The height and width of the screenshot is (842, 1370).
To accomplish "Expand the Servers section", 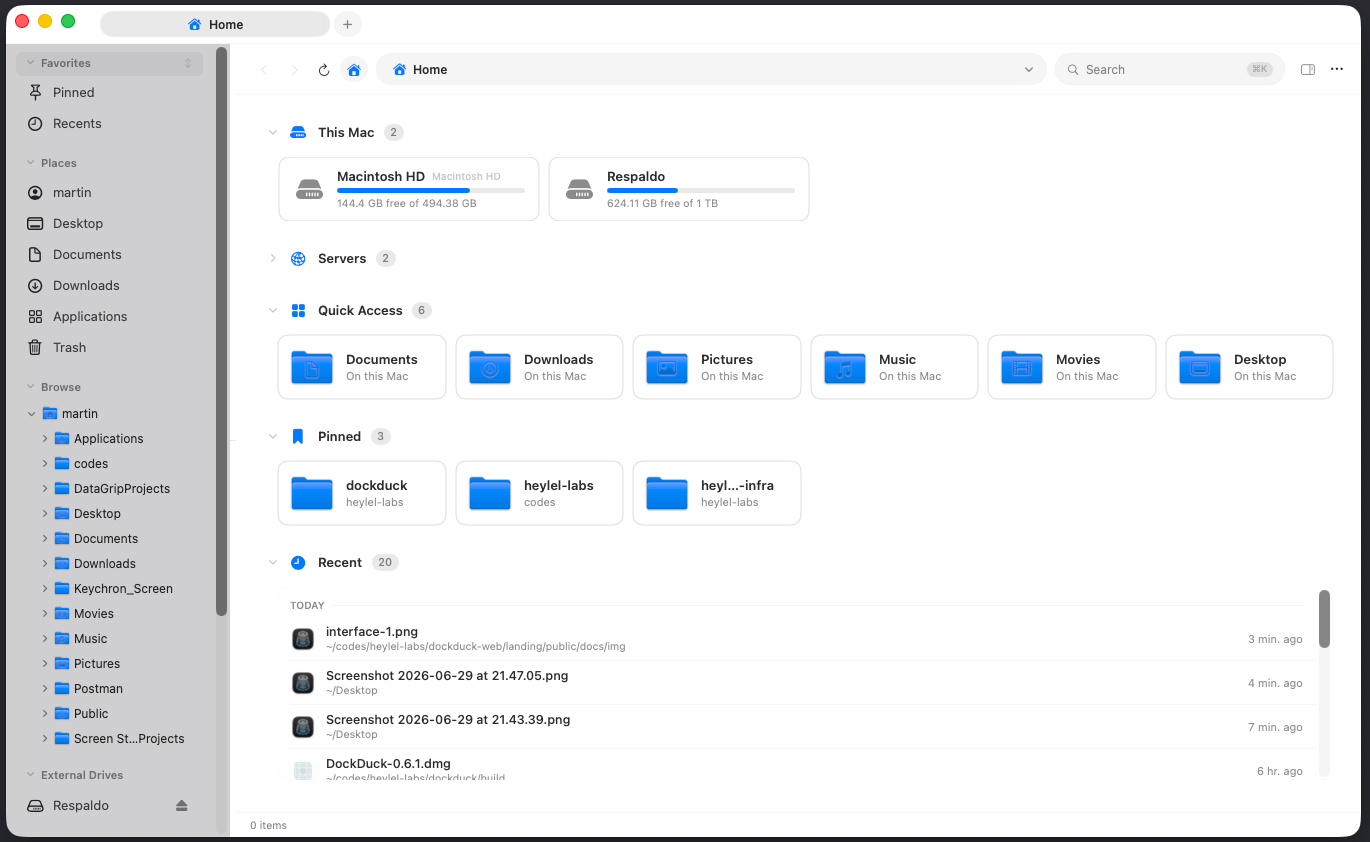I will (272, 258).
